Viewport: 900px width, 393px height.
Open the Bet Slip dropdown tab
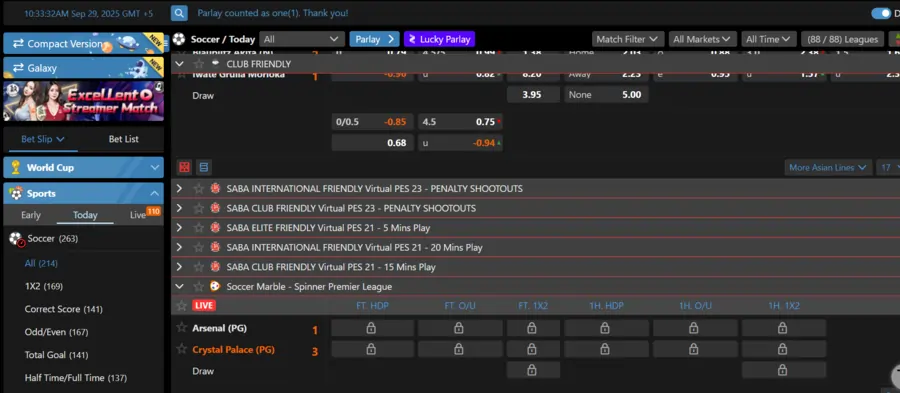point(43,139)
